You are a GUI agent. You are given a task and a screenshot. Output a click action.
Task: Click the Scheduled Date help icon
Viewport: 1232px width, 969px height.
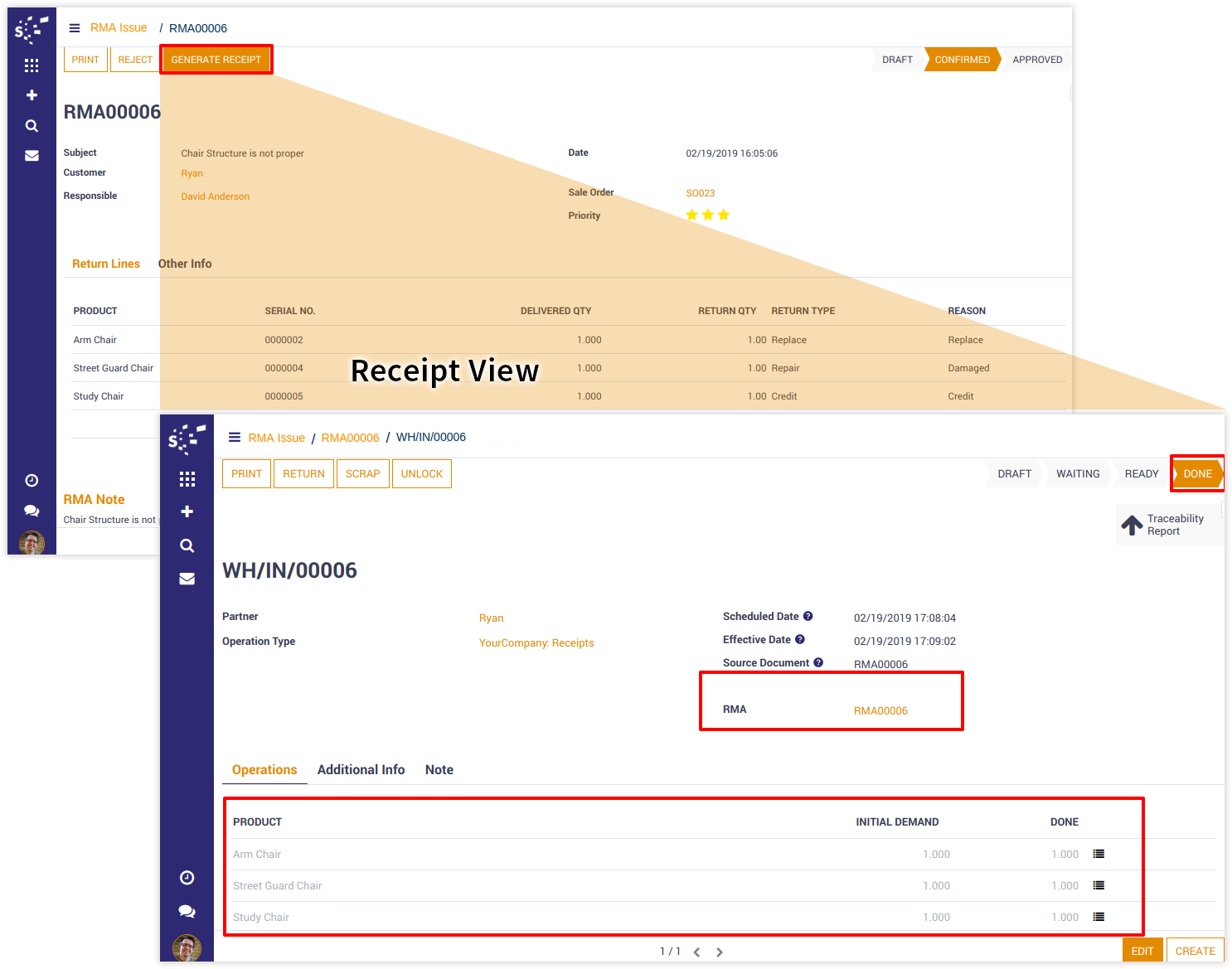tap(808, 617)
